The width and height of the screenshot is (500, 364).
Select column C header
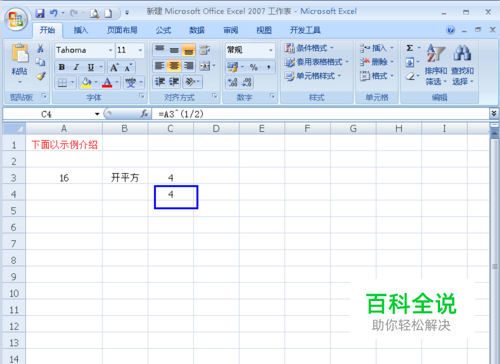click(170, 129)
